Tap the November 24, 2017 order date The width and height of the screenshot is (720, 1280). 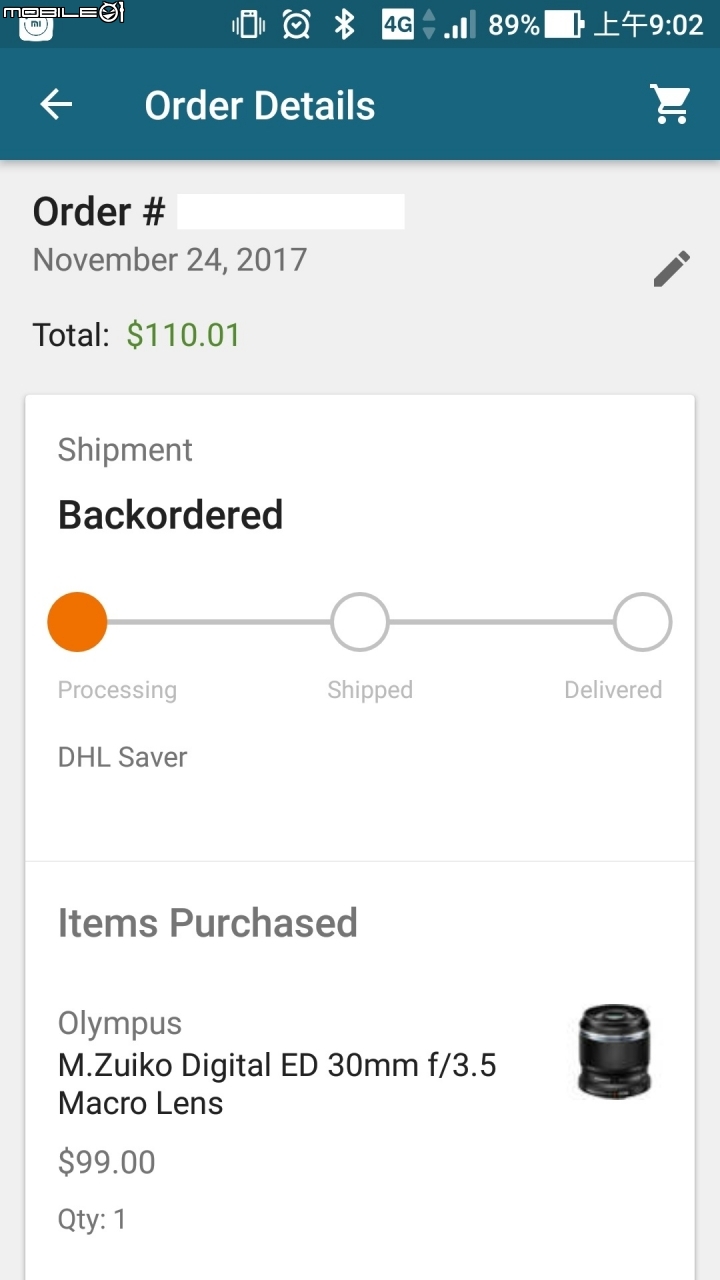point(169,260)
